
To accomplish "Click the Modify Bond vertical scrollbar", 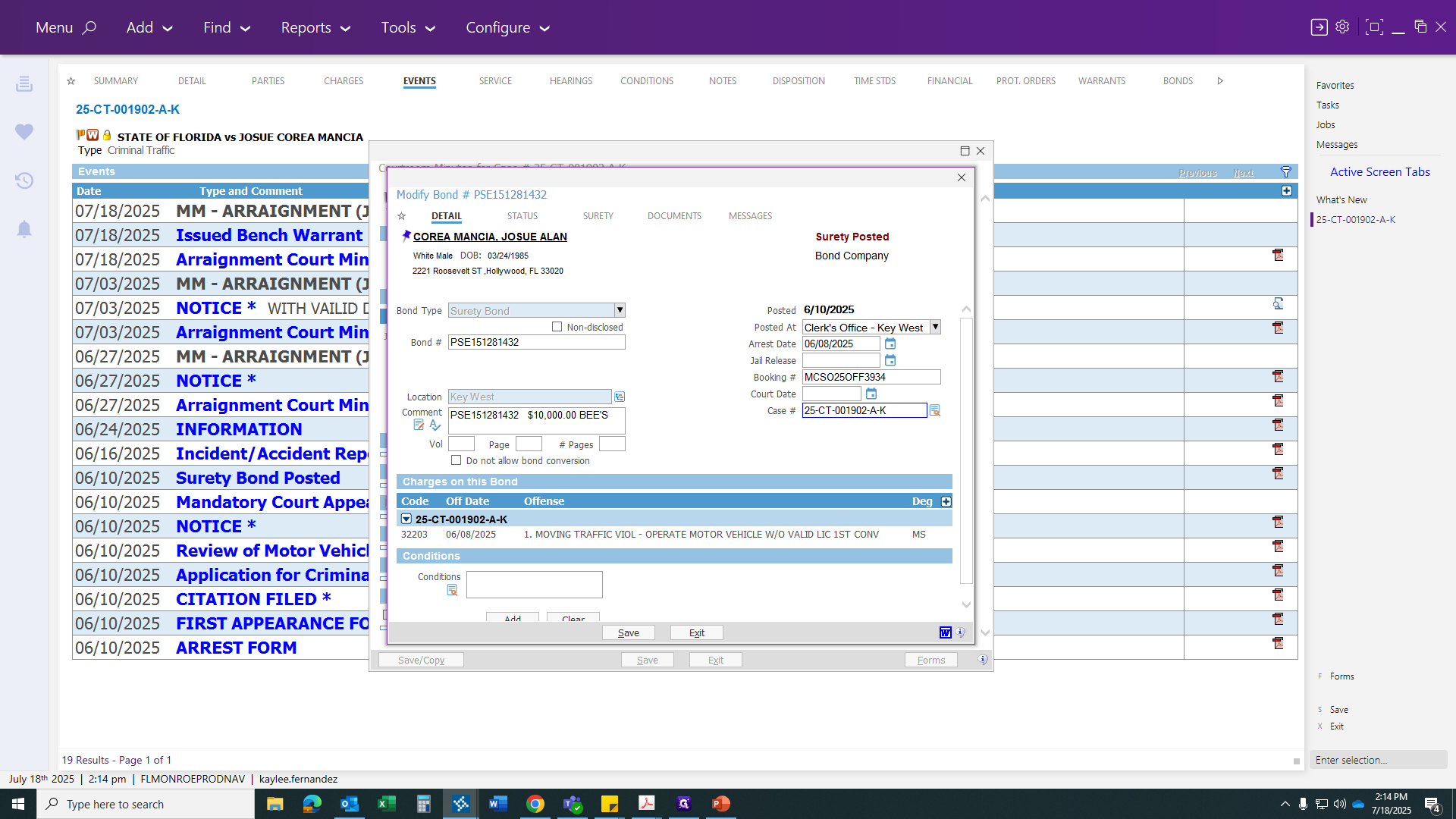I will tap(966, 450).
